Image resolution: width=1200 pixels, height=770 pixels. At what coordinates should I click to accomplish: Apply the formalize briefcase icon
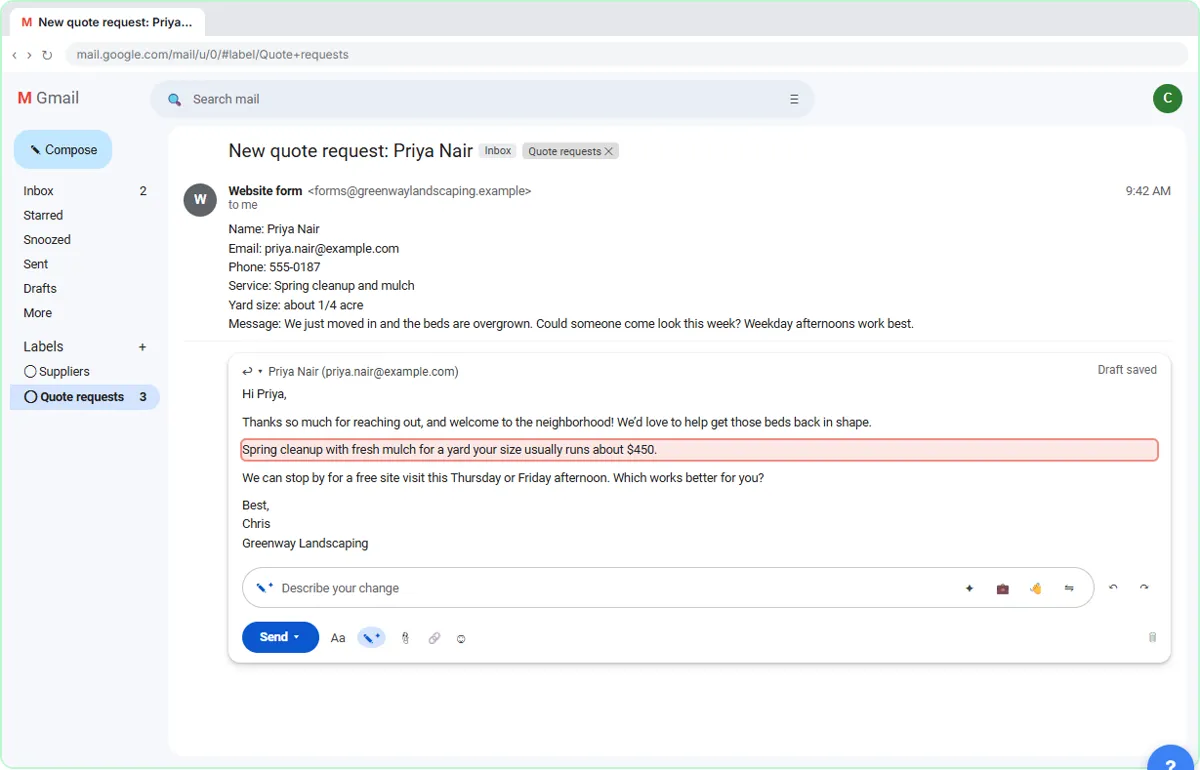pyautogui.click(x=1002, y=588)
